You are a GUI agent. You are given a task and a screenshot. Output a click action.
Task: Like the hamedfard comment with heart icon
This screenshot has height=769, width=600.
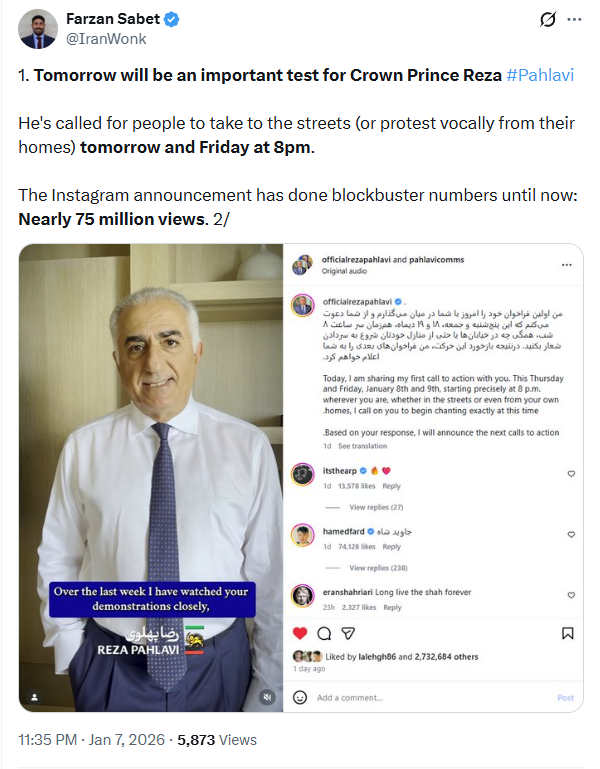pos(571,535)
